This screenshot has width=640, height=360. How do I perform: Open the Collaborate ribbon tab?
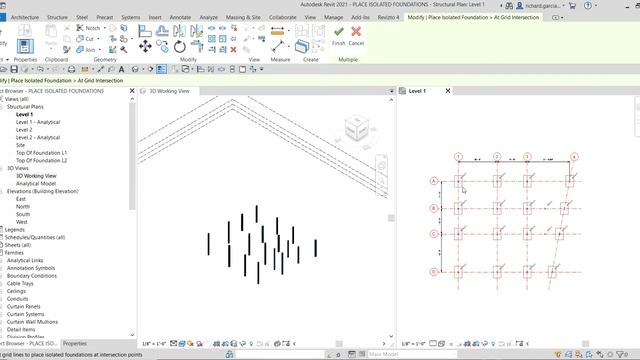(x=282, y=18)
